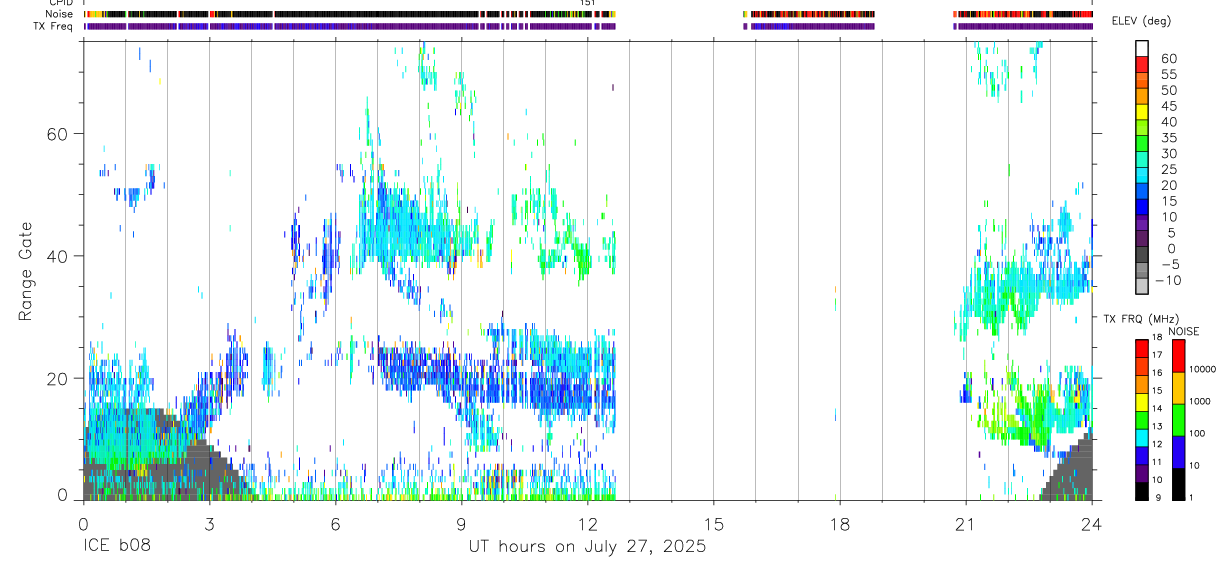Screen dimensions: 1228x567
Task: Click 'UT hours on July 27, 2025' label
Action: (587, 547)
